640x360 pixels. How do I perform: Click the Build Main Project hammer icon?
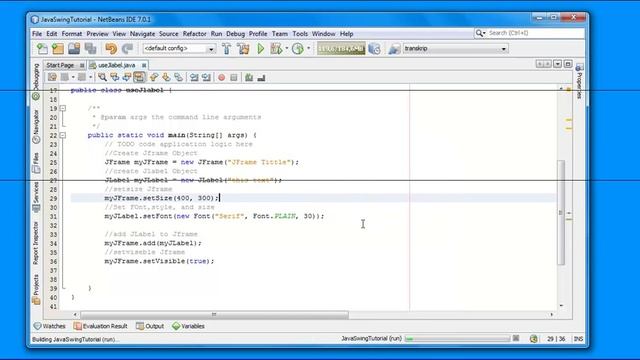(227, 49)
